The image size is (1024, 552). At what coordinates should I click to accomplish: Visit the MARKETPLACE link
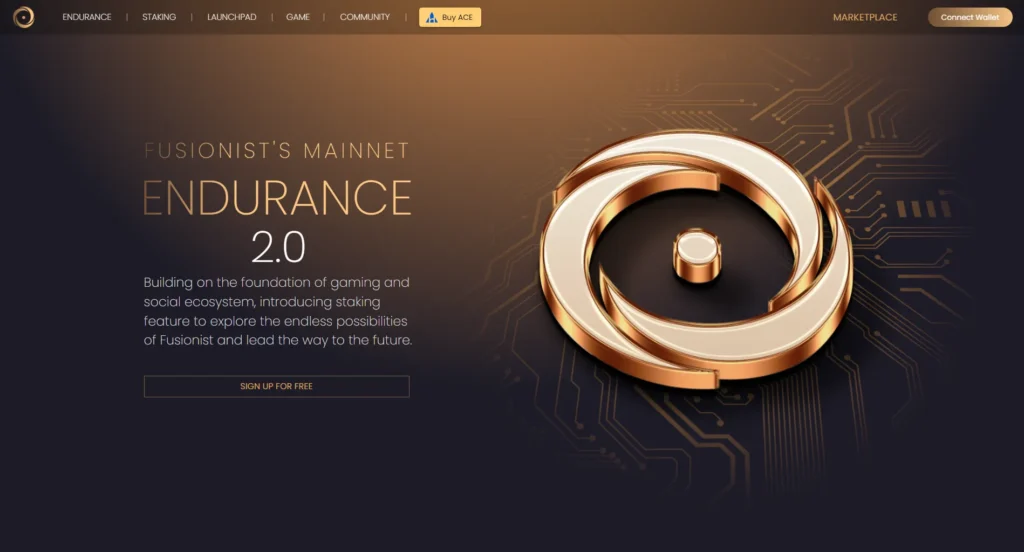[865, 18]
